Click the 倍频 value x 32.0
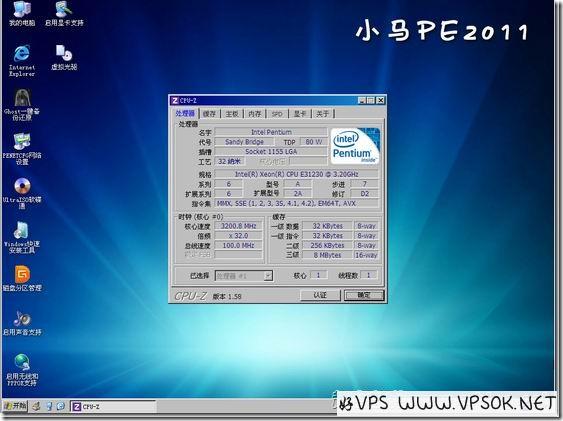This screenshot has height=421, width=563. coord(238,235)
